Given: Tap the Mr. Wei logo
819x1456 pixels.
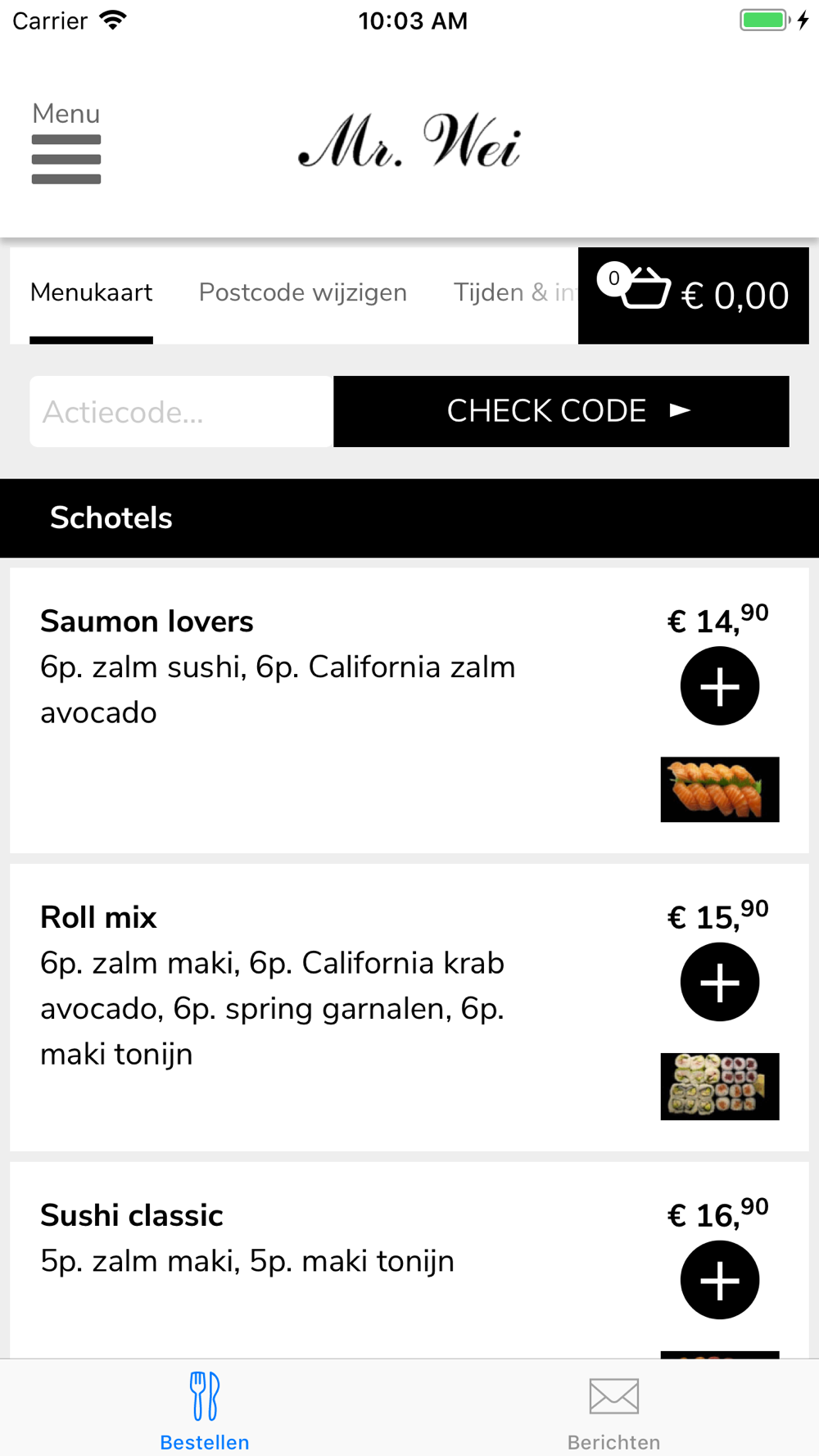Looking at the screenshot, I should point(409,142).
